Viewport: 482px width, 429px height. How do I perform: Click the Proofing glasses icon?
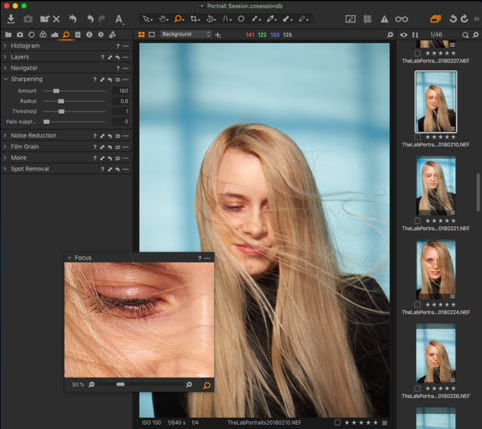tap(401, 19)
